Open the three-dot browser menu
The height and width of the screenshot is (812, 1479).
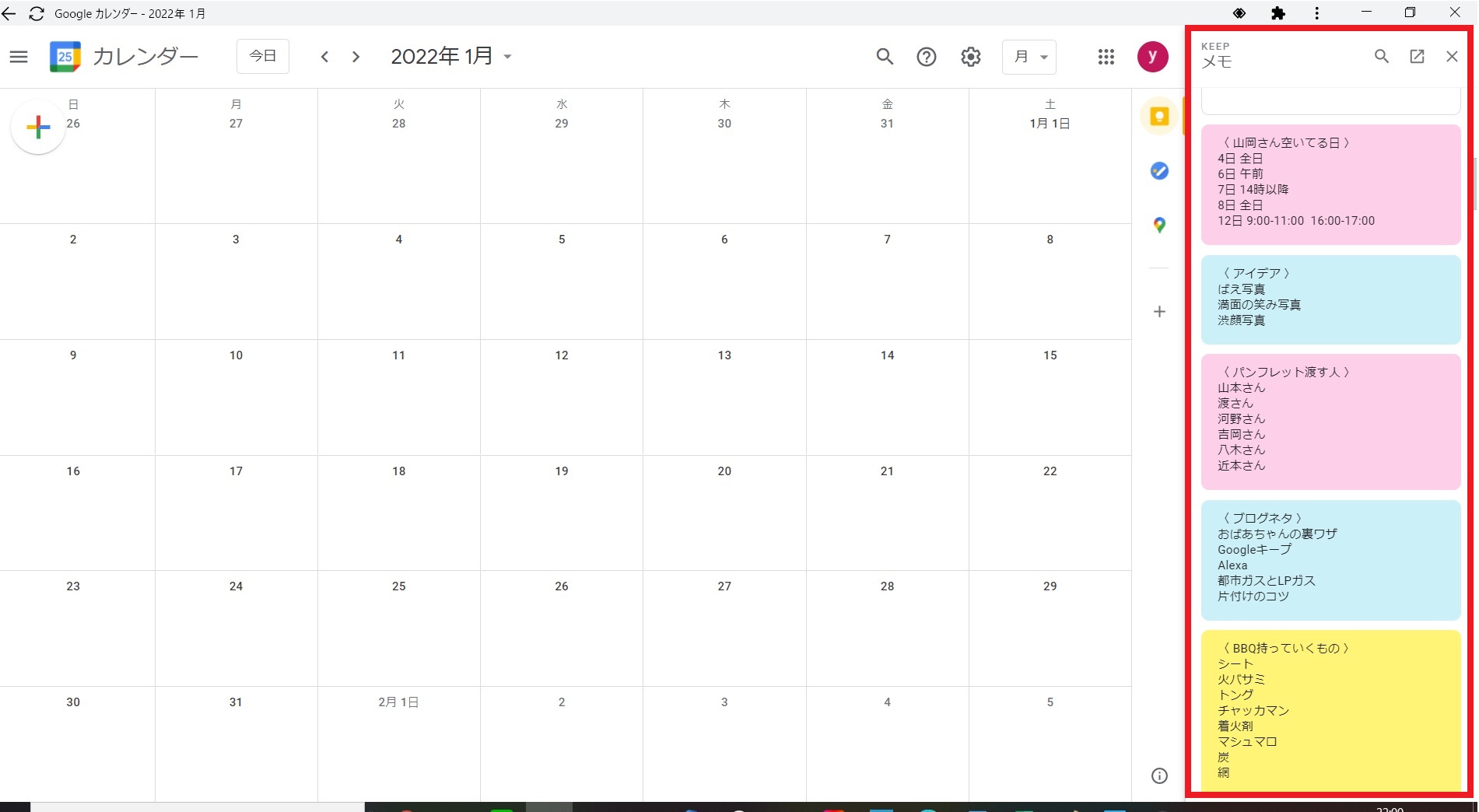coord(1316,13)
